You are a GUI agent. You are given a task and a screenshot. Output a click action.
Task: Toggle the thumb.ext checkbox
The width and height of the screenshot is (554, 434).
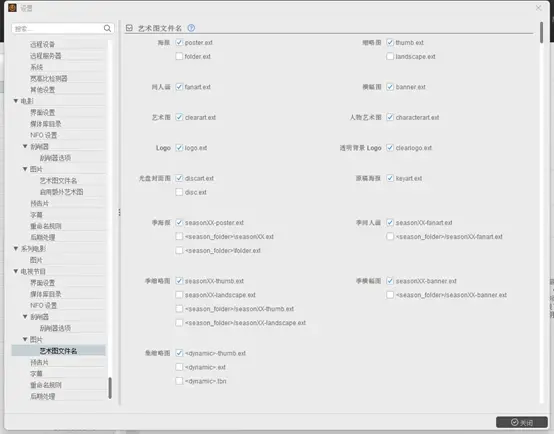(x=390, y=42)
